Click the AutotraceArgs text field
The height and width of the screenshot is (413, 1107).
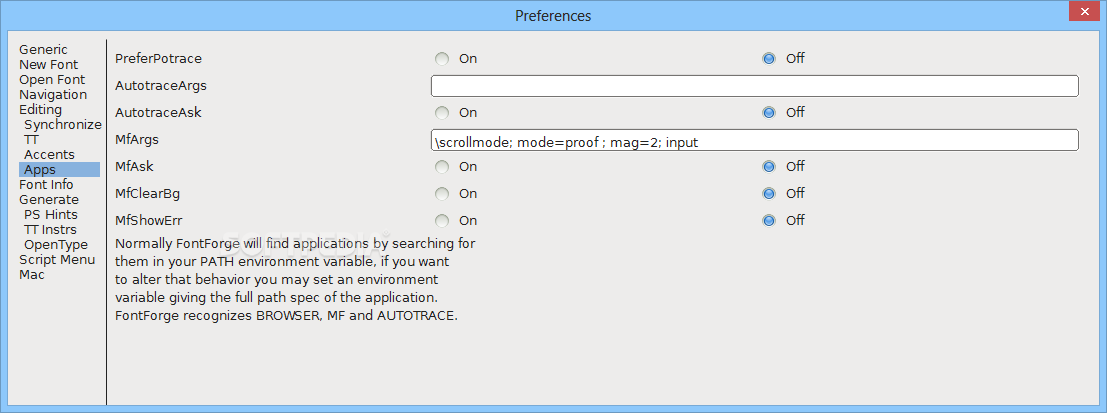point(755,85)
